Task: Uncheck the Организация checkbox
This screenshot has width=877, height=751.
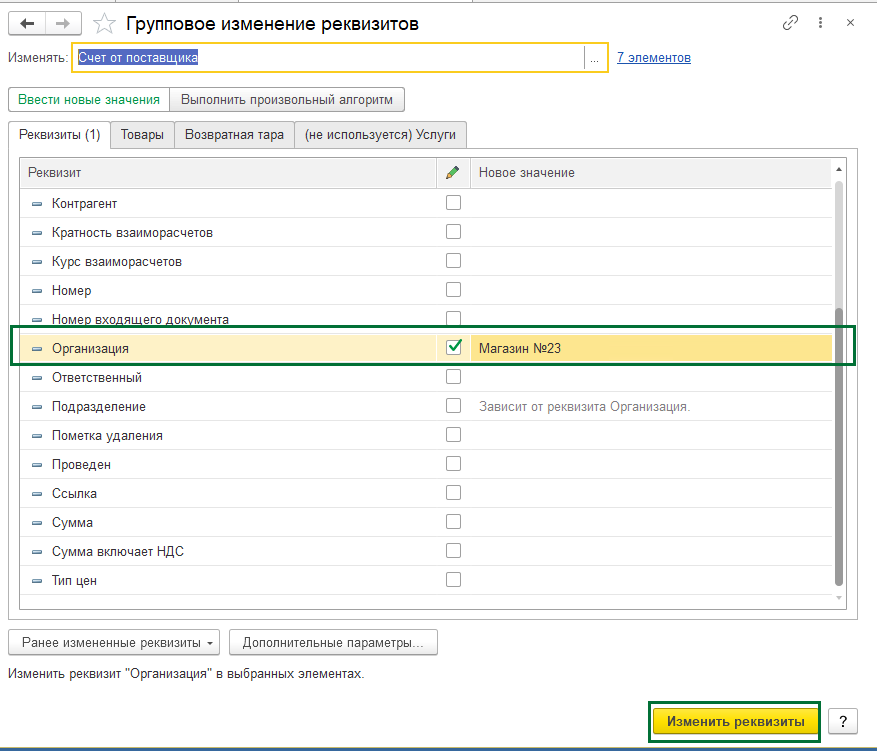Action: [x=453, y=347]
